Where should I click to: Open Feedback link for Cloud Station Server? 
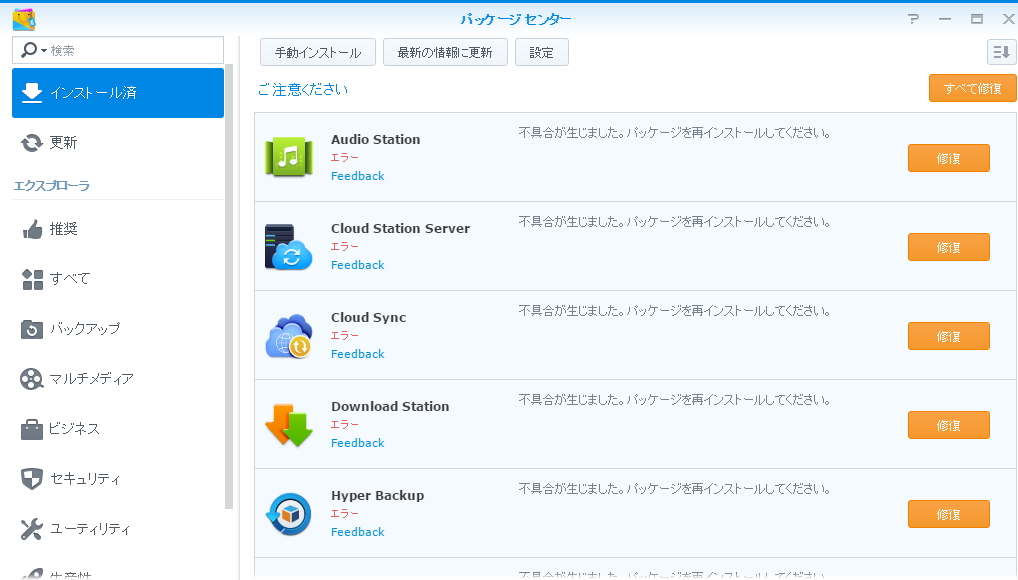[x=357, y=265]
